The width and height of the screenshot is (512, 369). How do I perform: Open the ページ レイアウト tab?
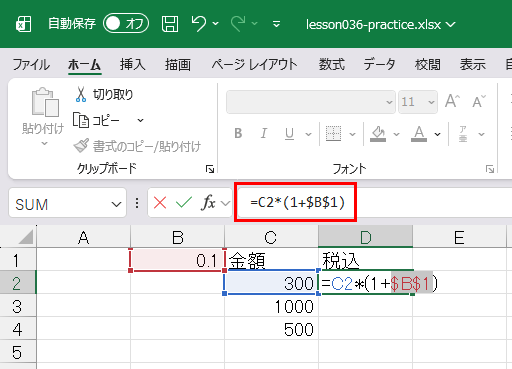pyautogui.click(x=254, y=64)
